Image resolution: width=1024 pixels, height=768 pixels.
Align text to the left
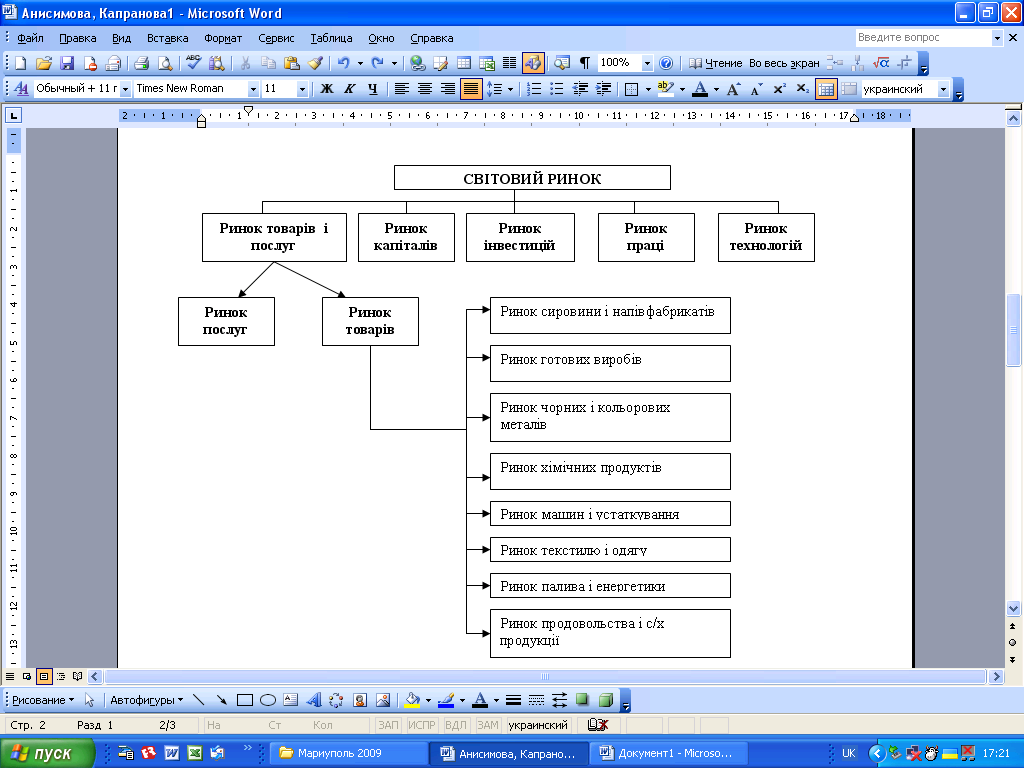pos(402,89)
